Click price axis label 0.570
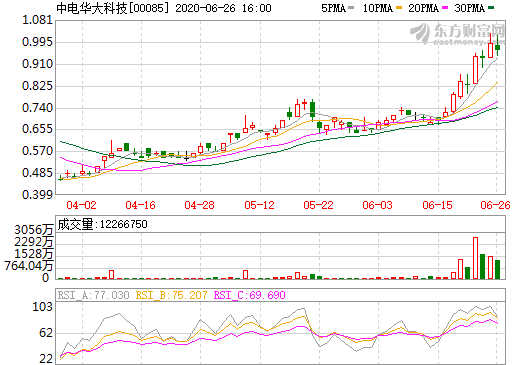The width and height of the screenshot is (520, 365). pyautogui.click(x=38, y=151)
